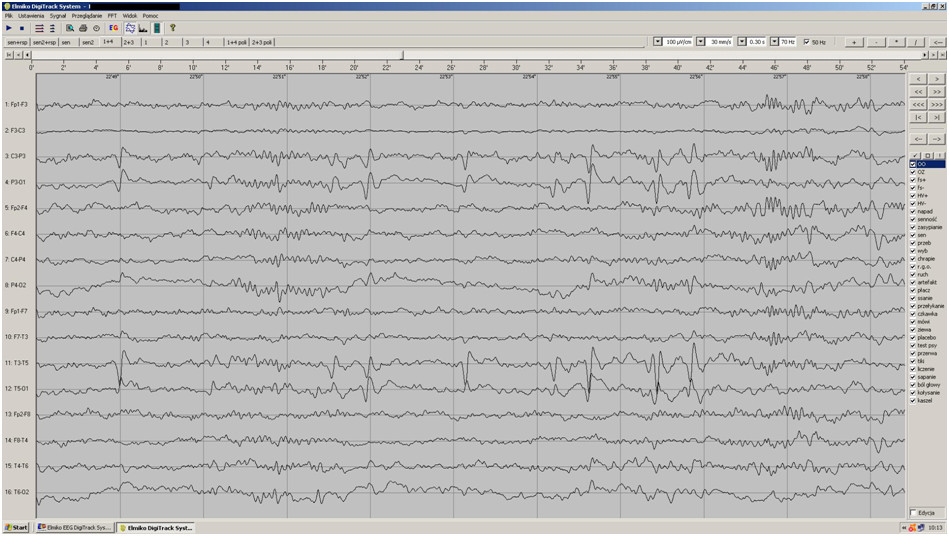The width and height of the screenshot is (949, 536).
Task: Click the red horizontal lines montage icon
Action: [39, 28]
